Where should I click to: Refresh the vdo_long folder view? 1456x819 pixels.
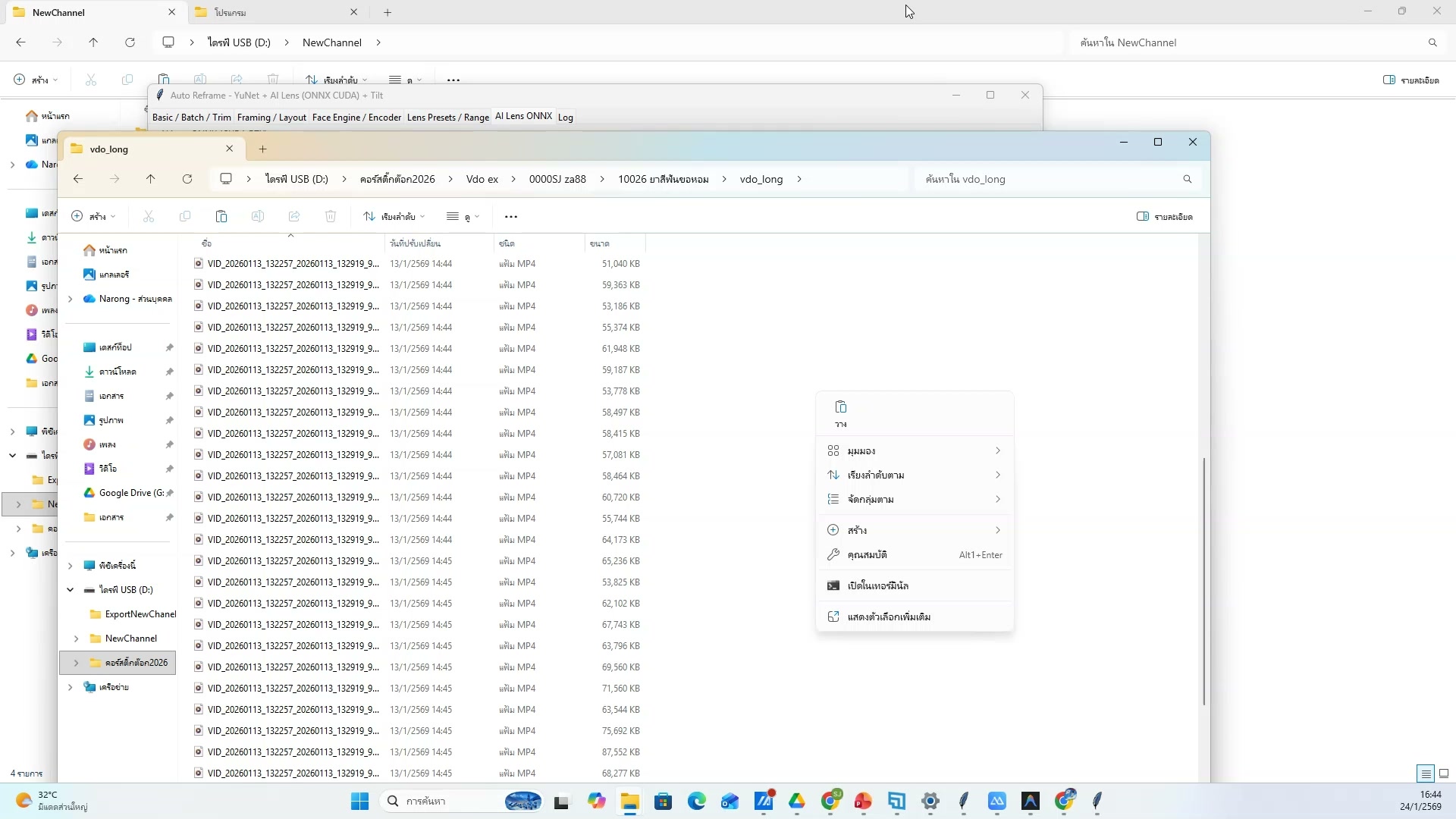[x=187, y=179]
